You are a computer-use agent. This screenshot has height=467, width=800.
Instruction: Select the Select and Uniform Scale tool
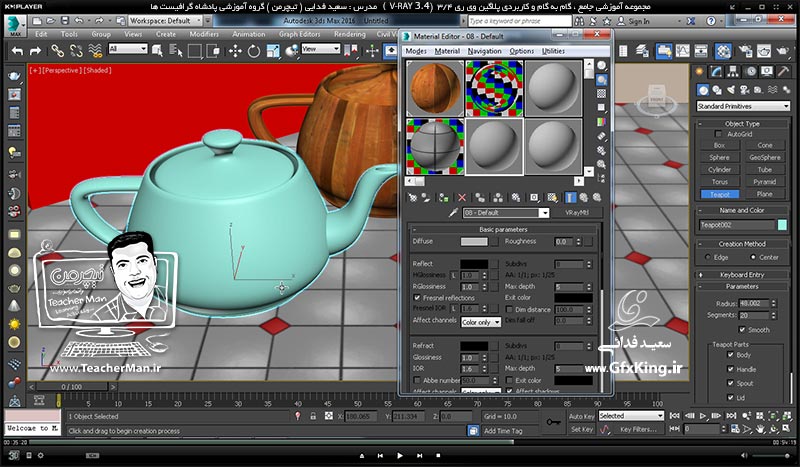273,51
